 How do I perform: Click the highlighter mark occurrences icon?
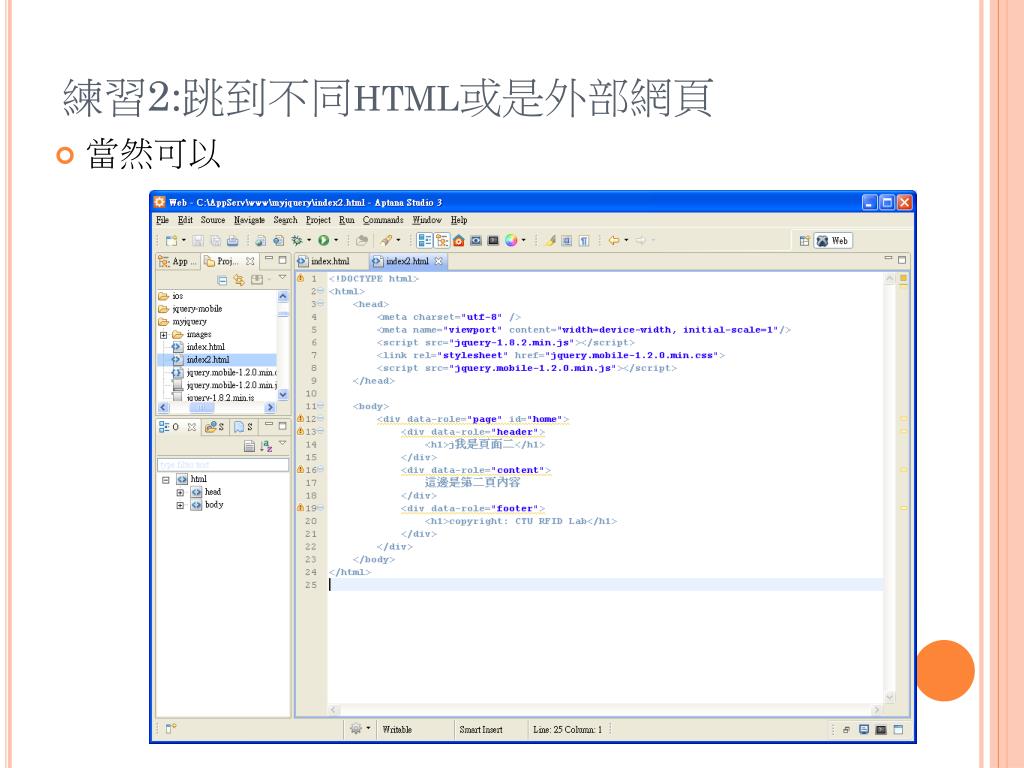pyautogui.click(x=550, y=241)
